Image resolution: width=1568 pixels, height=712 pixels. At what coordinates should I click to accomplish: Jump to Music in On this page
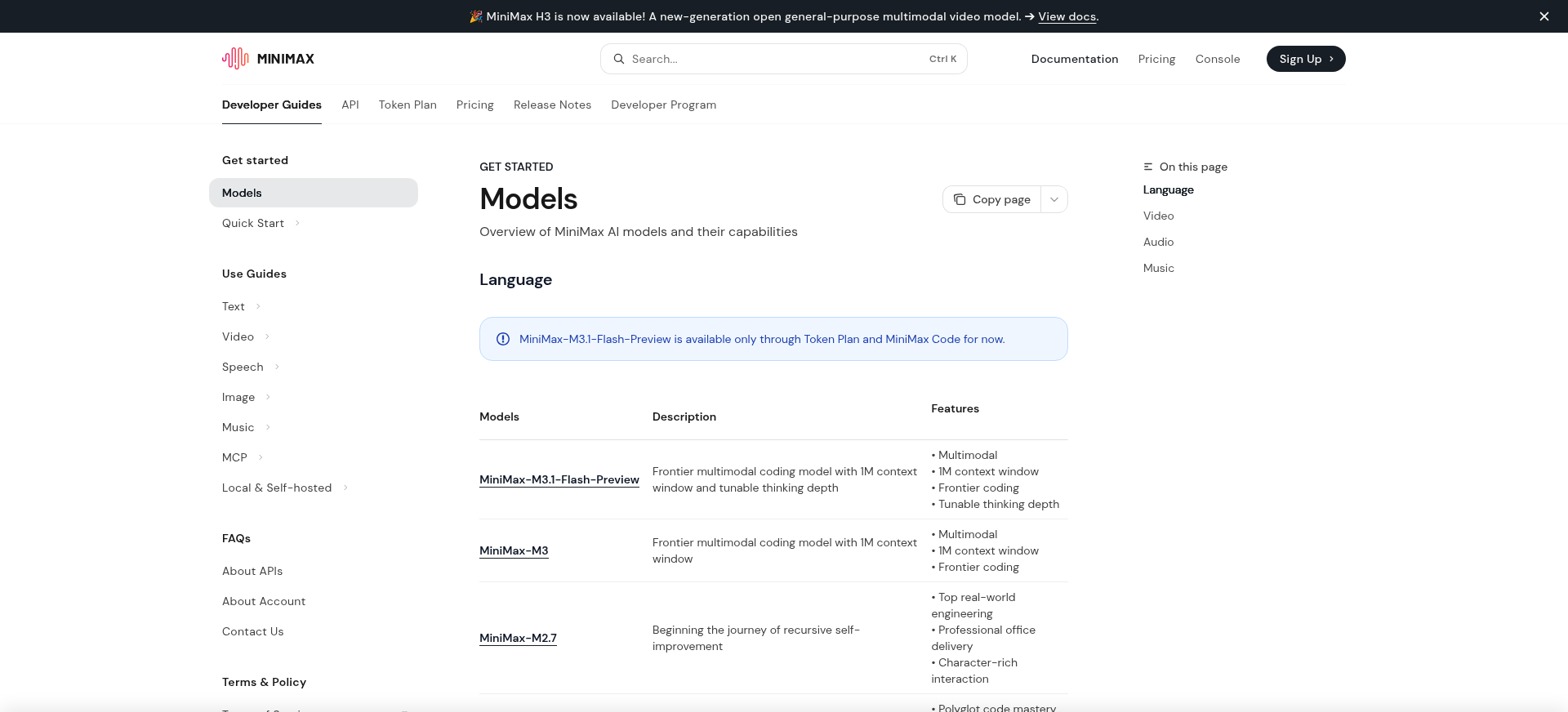point(1158,268)
